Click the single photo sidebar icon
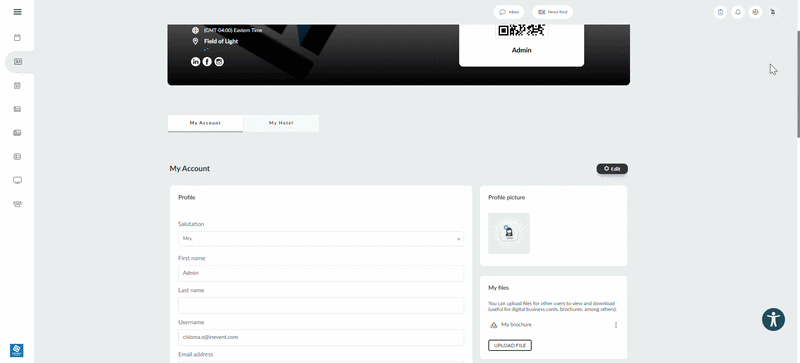This screenshot has width=800, height=363. tap(17, 109)
